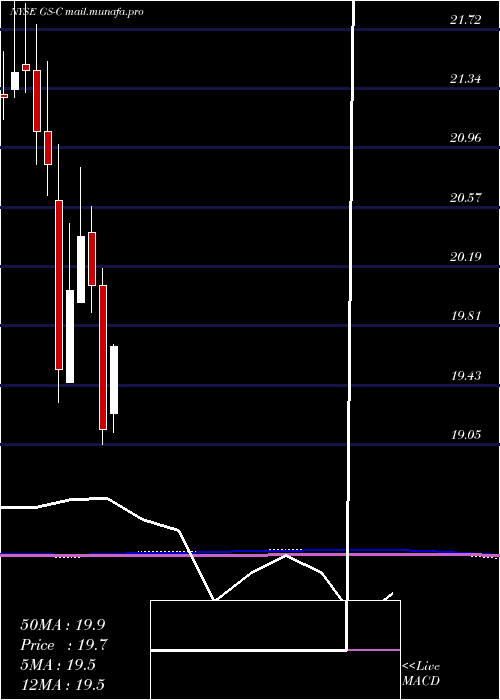Click the 20.96 price axis label

click(466, 138)
